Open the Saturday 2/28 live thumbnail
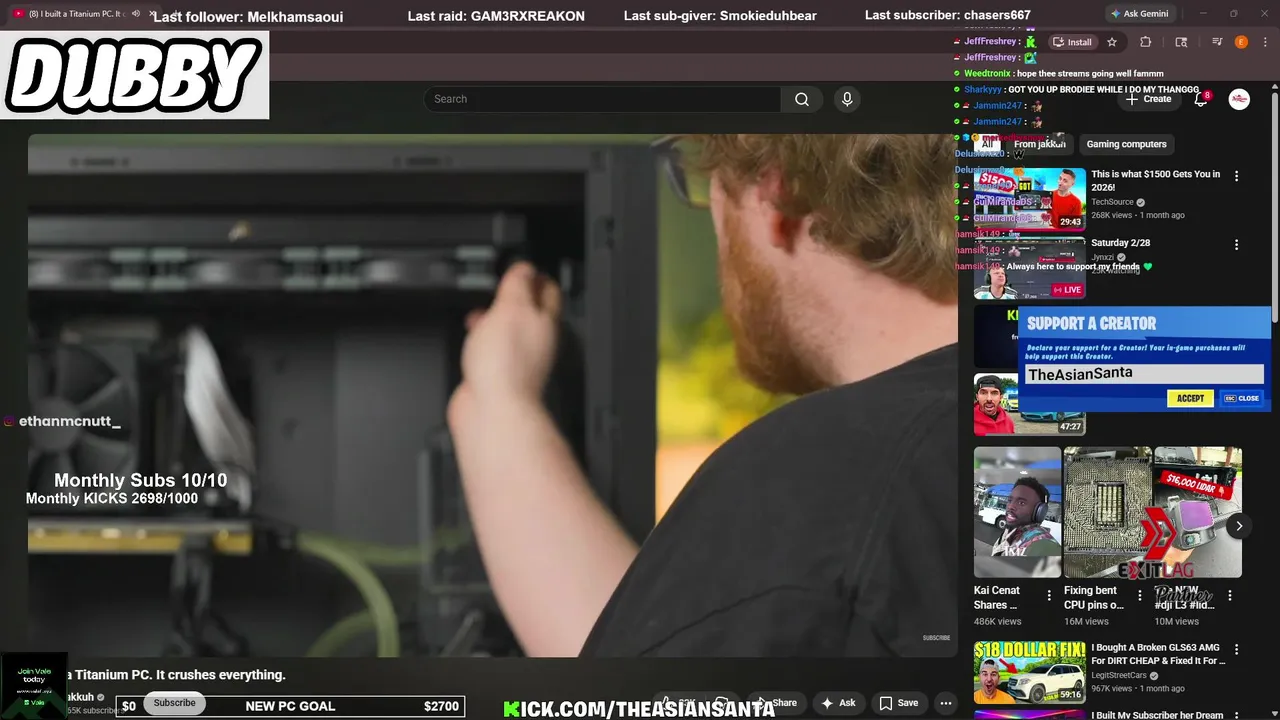This screenshot has height=720, width=1280. 1029,268
